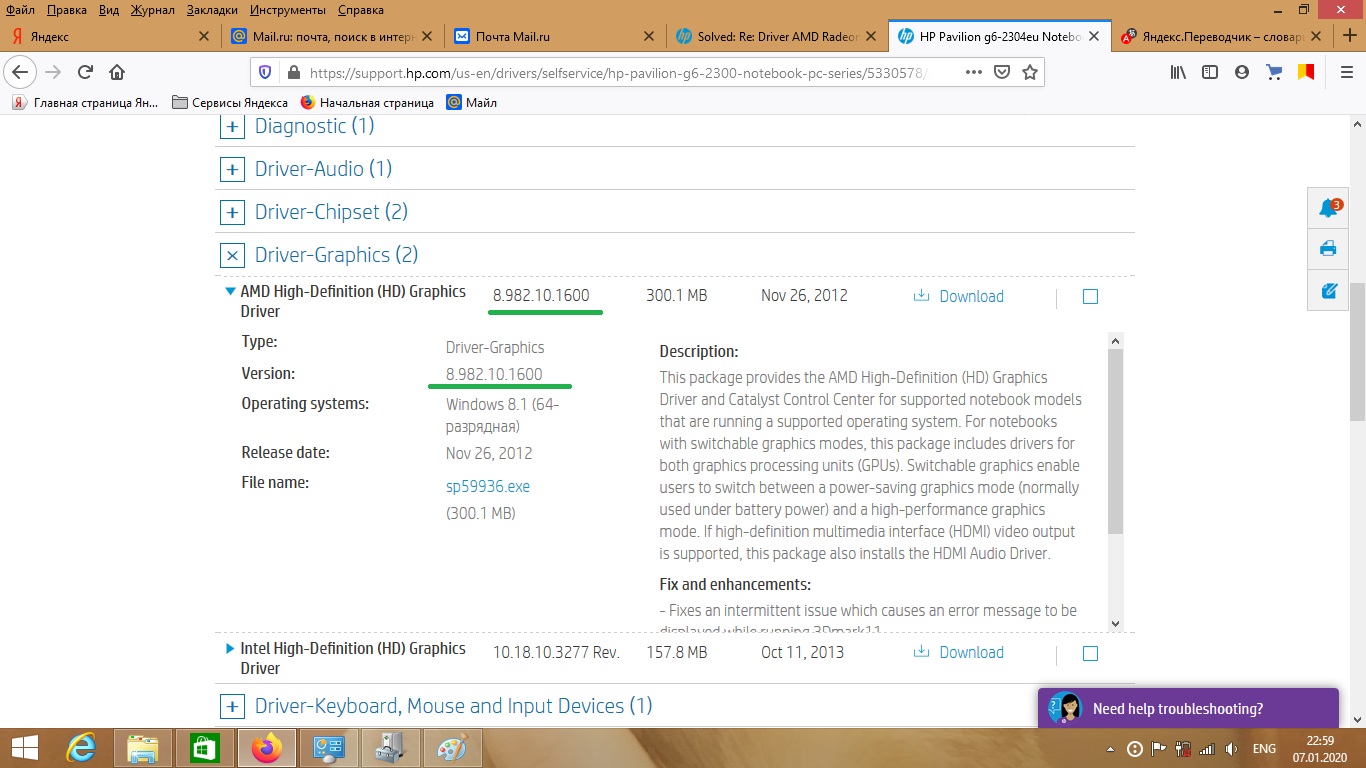
Task: Open the Инструменты menu
Action: 289,10
